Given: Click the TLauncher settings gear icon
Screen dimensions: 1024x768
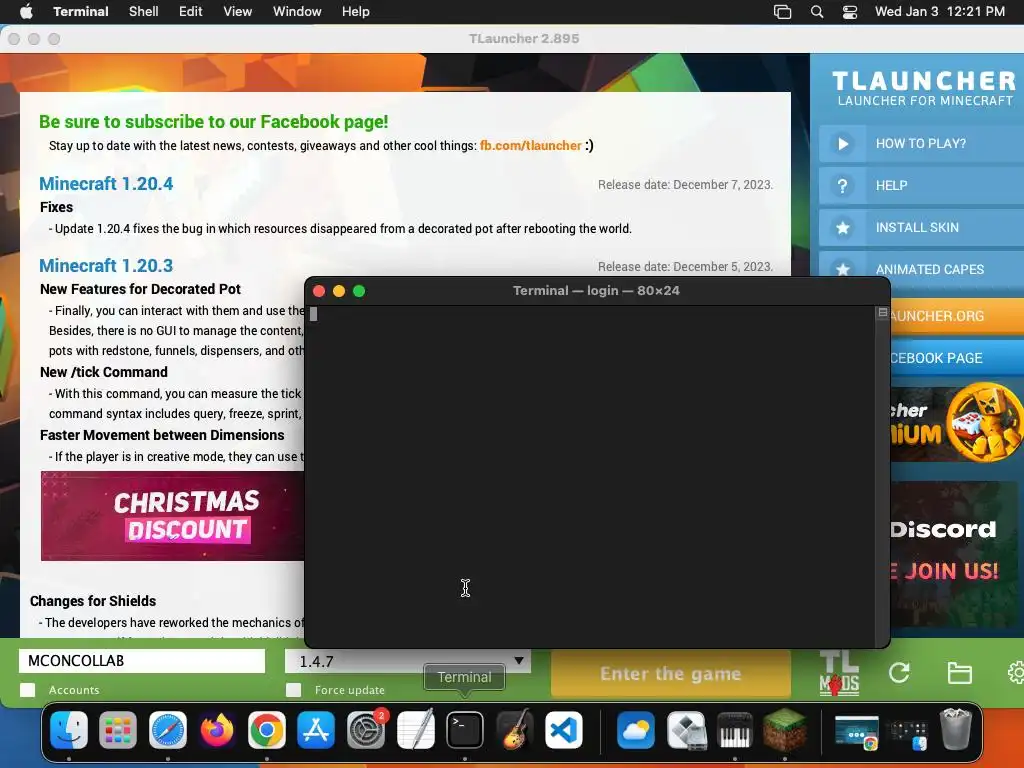Looking at the screenshot, I should 1017,673.
